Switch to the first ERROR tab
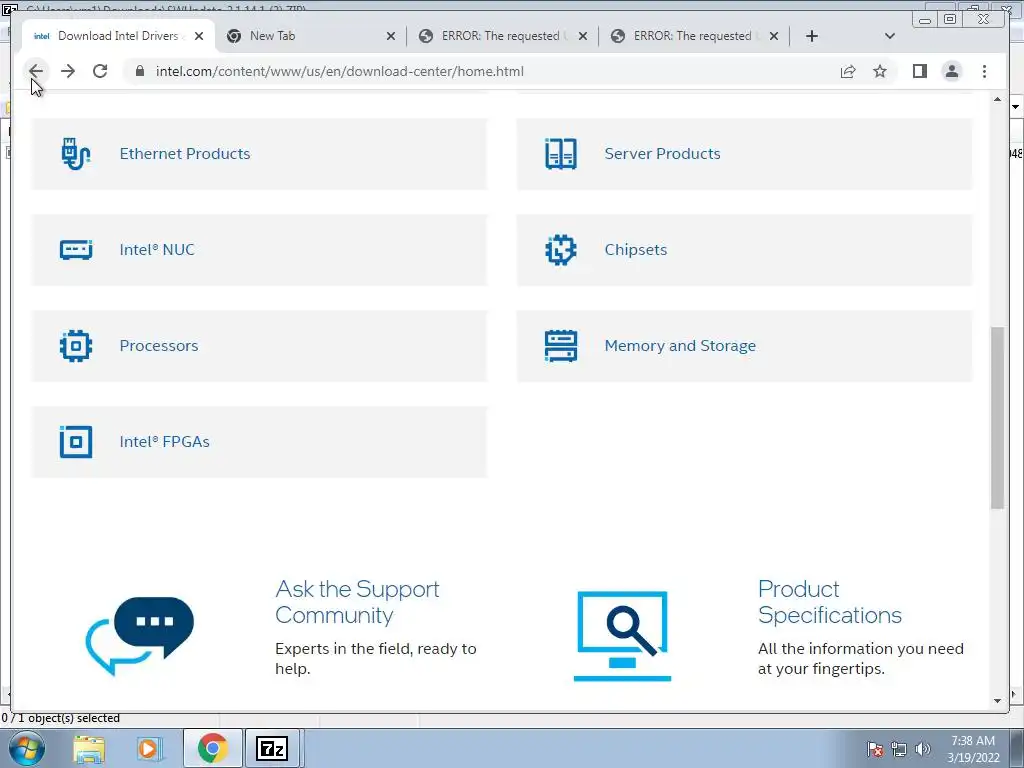 tap(503, 36)
